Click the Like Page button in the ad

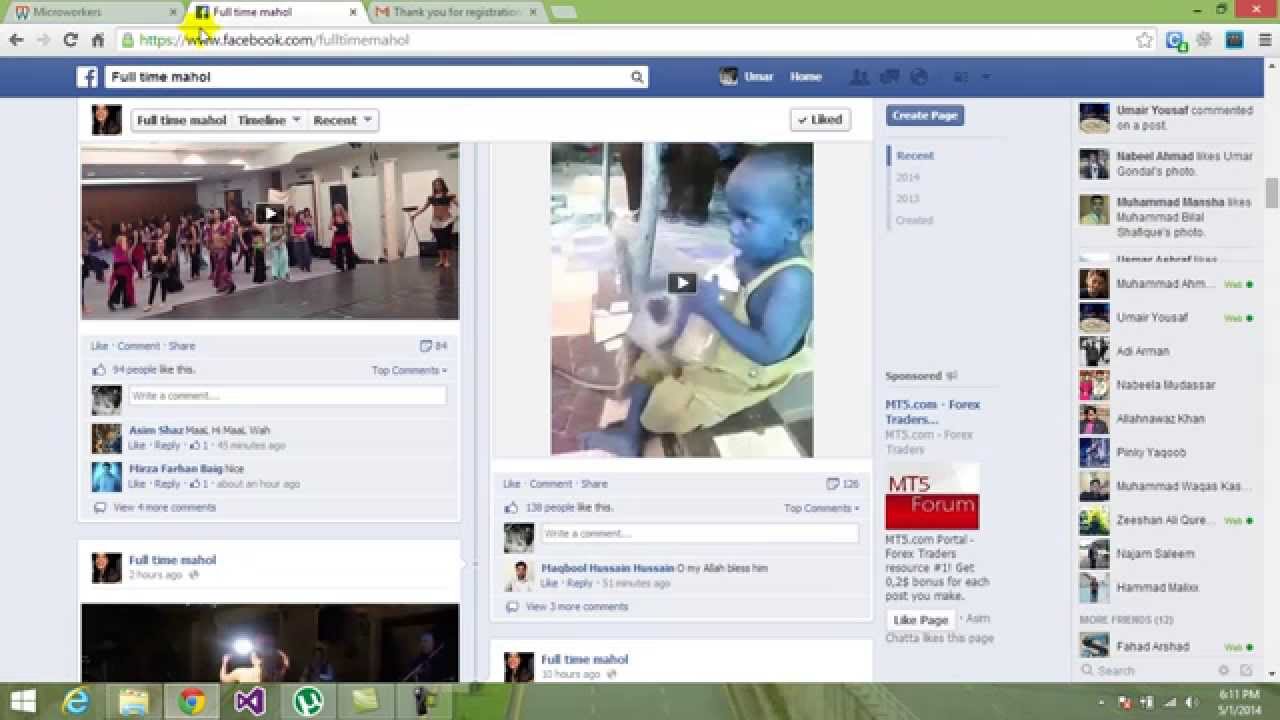pos(920,620)
